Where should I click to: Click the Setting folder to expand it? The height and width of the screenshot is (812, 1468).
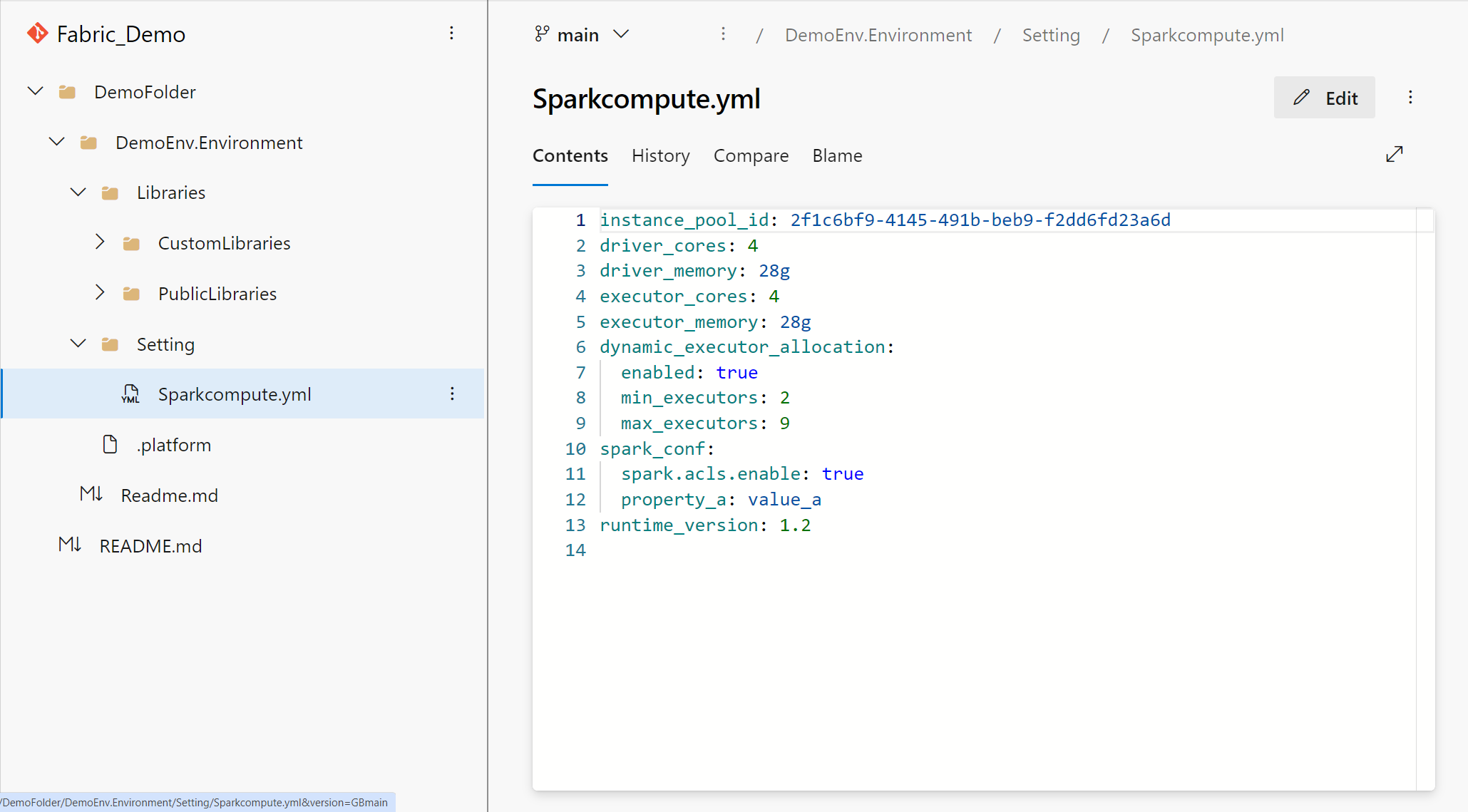pos(164,344)
